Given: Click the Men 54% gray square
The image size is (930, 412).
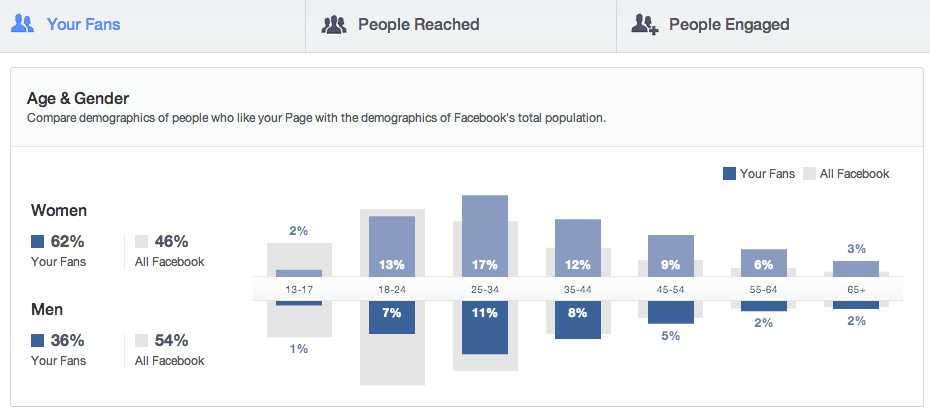Looking at the screenshot, I should [141, 340].
